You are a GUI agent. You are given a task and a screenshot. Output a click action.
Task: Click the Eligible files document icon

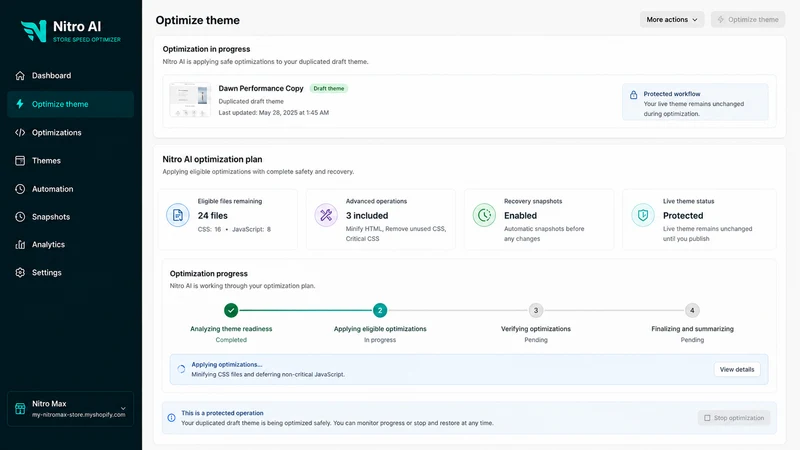pyautogui.click(x=178, y=215)
